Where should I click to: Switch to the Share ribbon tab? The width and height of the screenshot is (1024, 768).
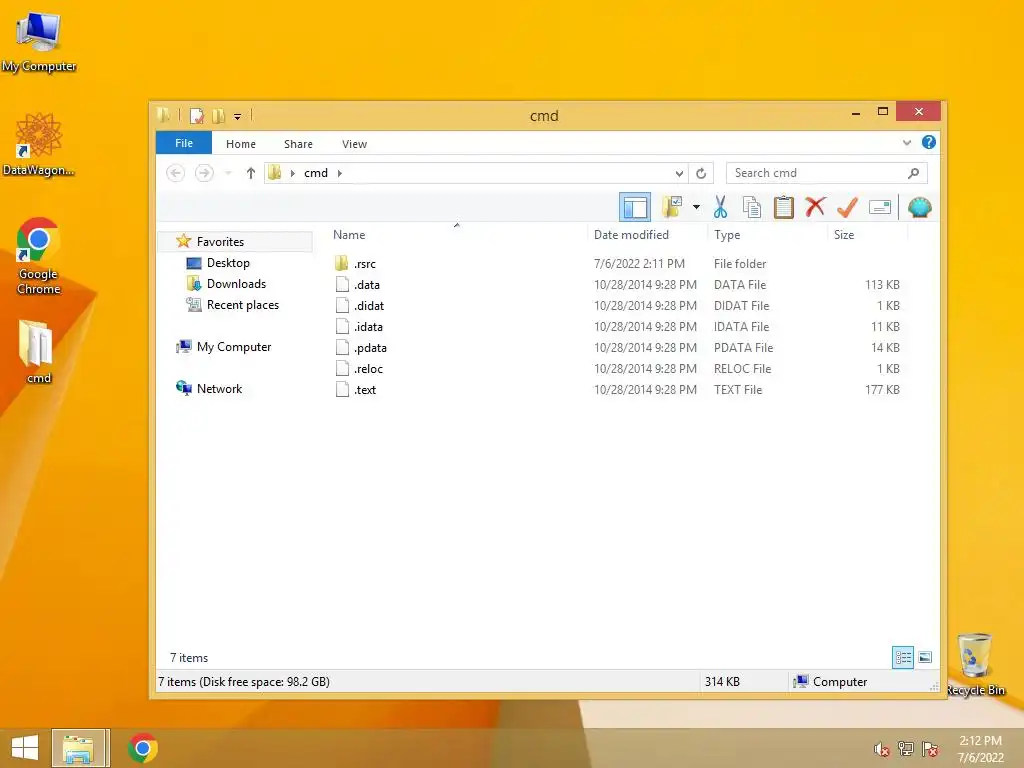pos(298,144)
